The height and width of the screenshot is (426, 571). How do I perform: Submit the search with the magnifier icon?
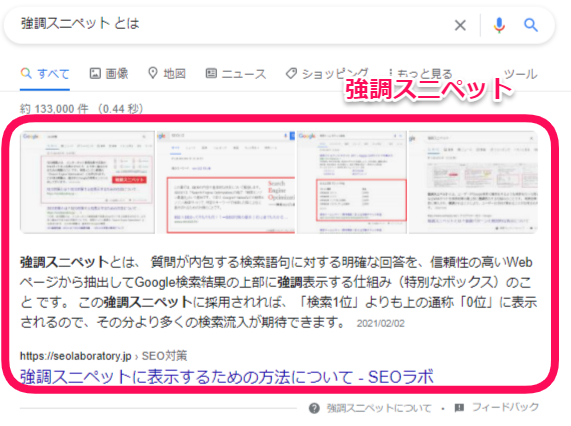coord(531,25)
